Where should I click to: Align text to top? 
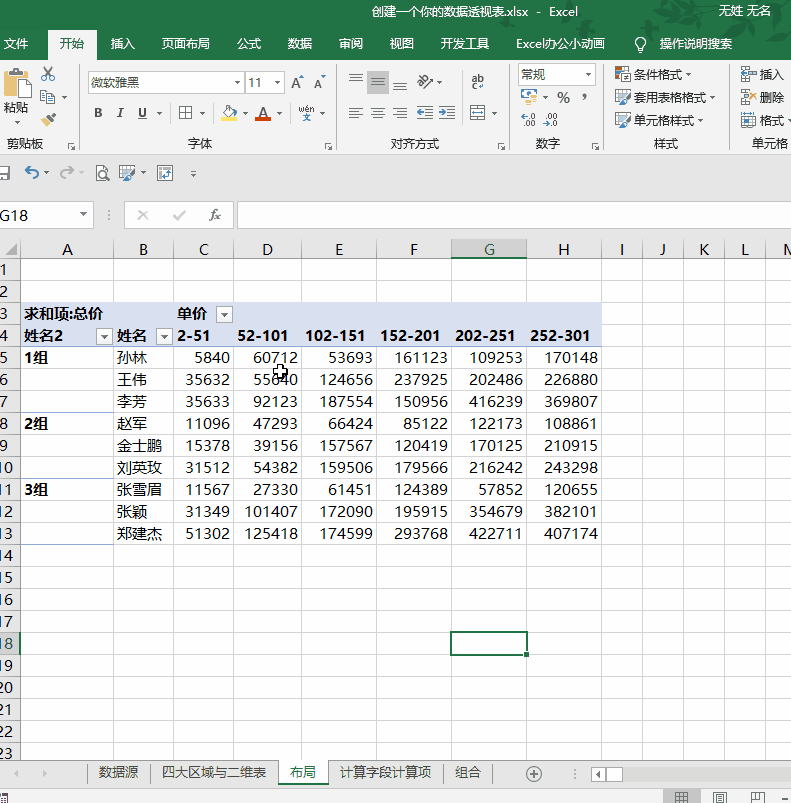tap(356, 78)
